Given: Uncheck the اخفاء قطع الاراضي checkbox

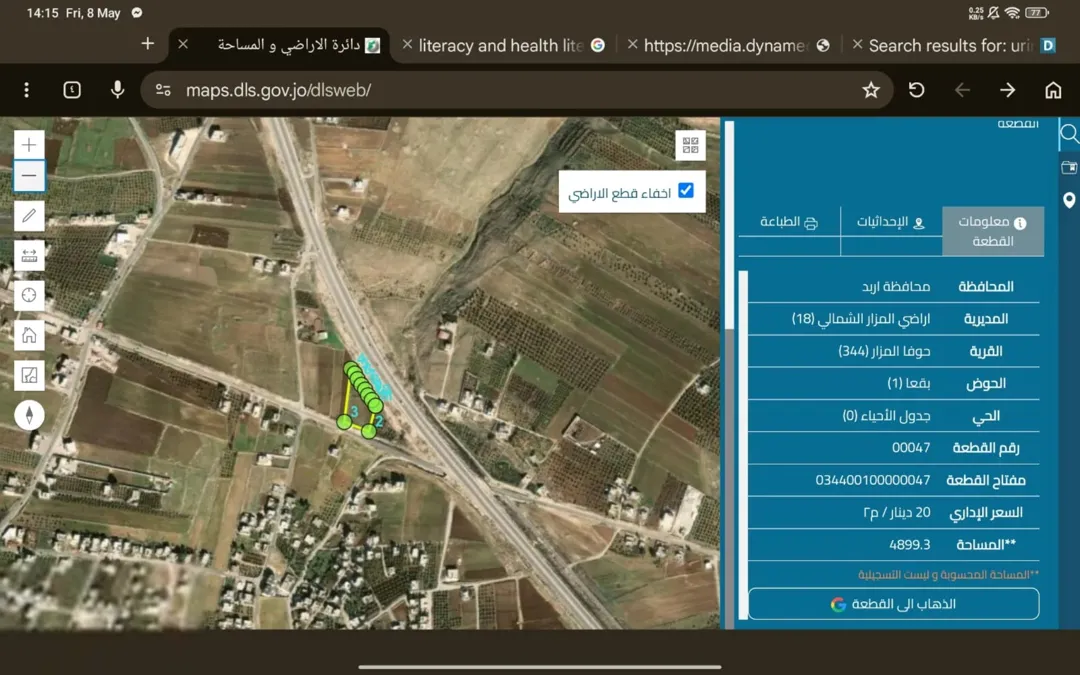Looking at the screenshot, I should click(x=686, y=190).
